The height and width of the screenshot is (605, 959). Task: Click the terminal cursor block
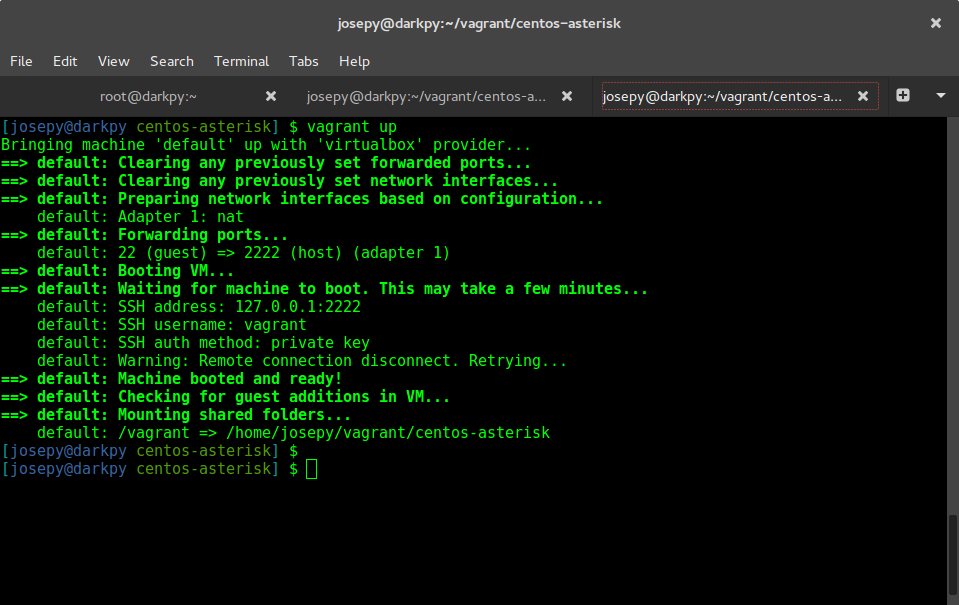pyautogui.click(x=313, y=468)
